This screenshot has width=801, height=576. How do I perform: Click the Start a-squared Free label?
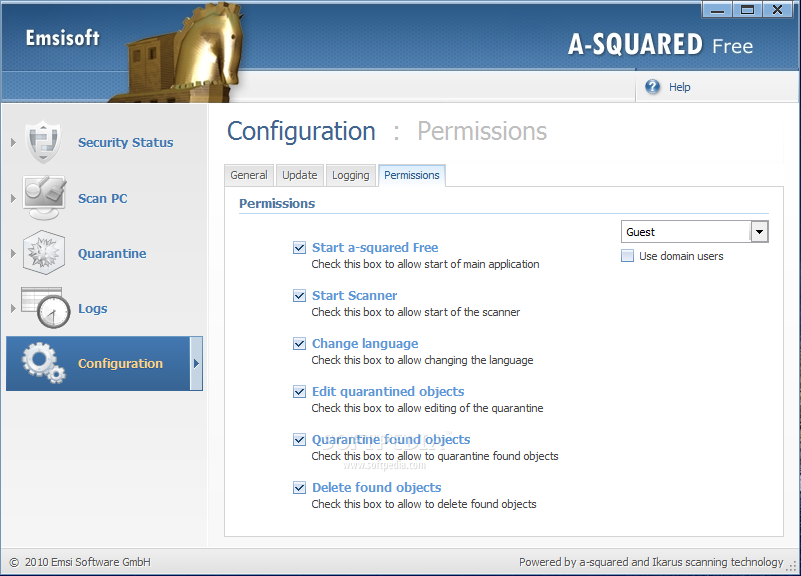click(375, 248)
